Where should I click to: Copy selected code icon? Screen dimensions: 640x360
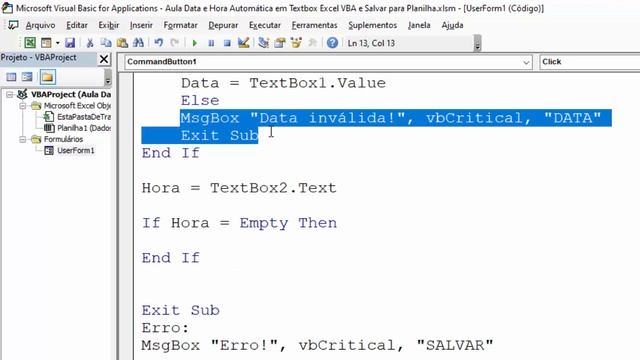[x=106, y=43]
